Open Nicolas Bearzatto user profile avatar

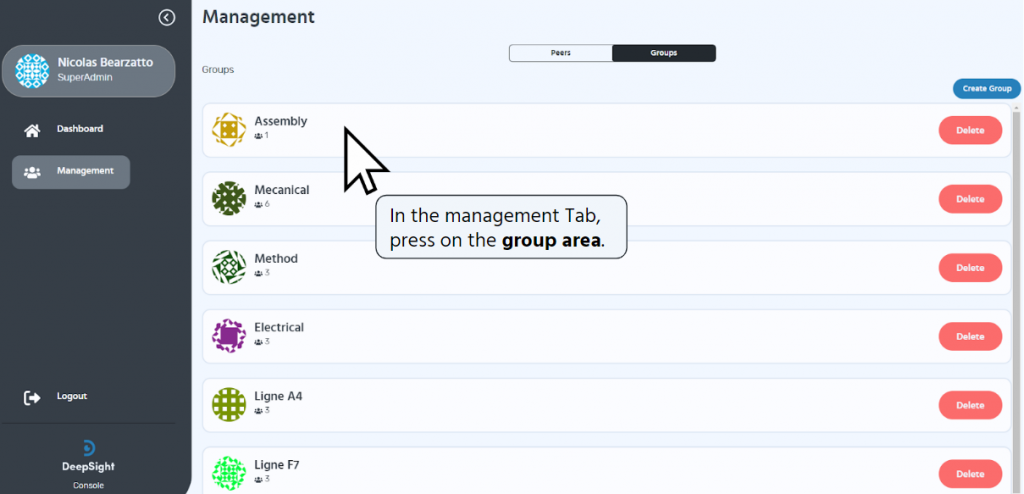tap(32, 71)
